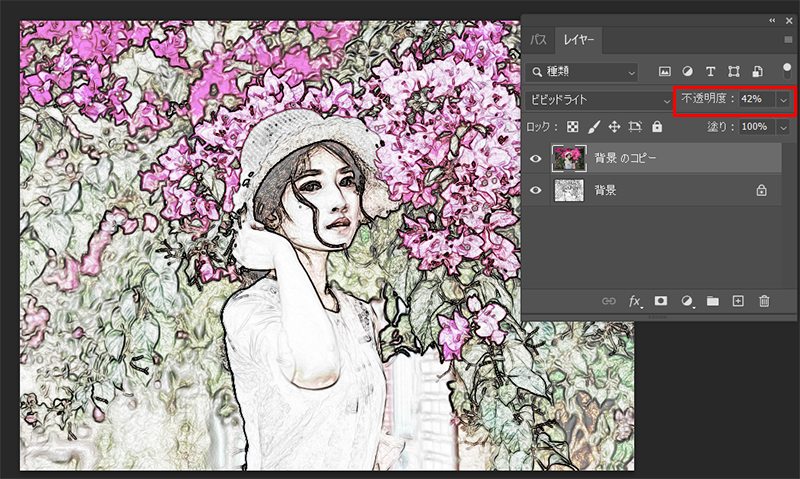Select the レイヤー tab
The image size is (800, 479).
point(579,40)
